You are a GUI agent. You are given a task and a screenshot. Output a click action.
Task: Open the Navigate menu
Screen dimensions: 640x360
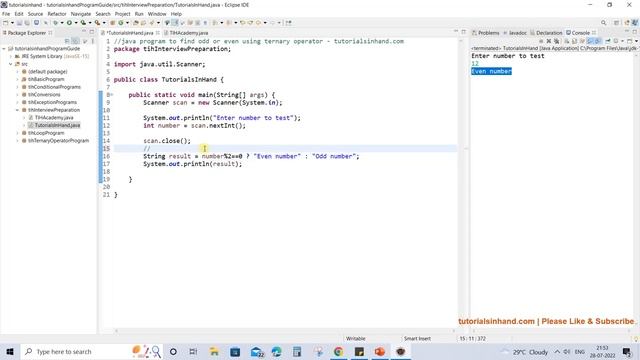(x=81, y=14)
